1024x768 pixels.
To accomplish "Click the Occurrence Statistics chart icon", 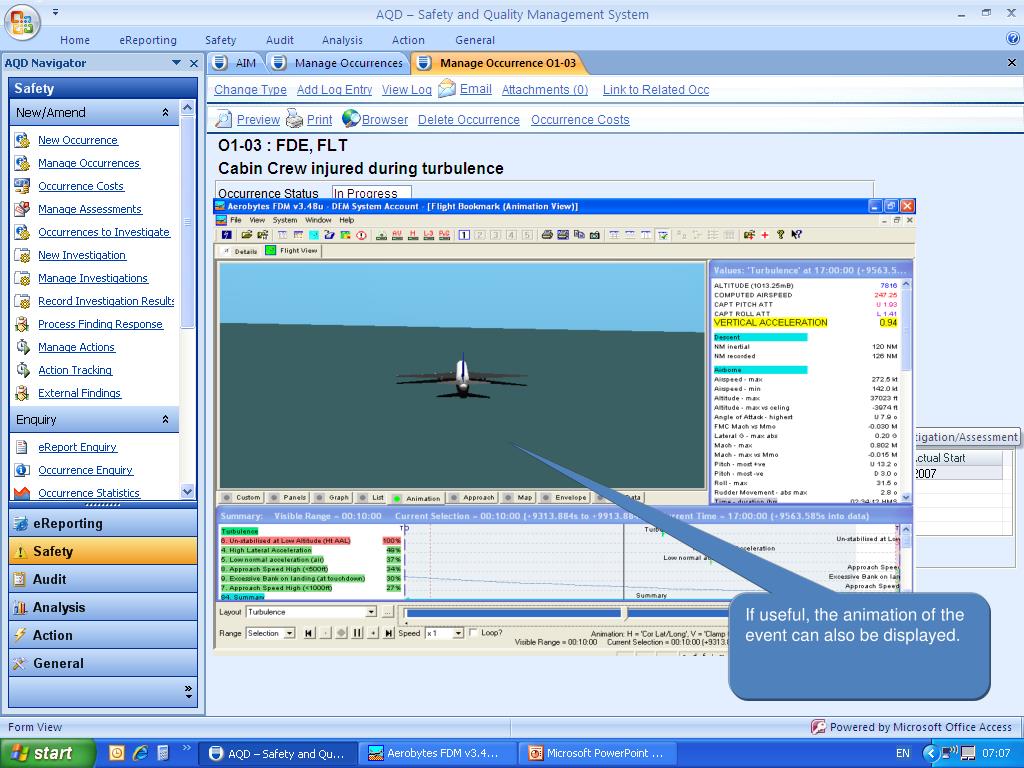I will tap(22, 493).
